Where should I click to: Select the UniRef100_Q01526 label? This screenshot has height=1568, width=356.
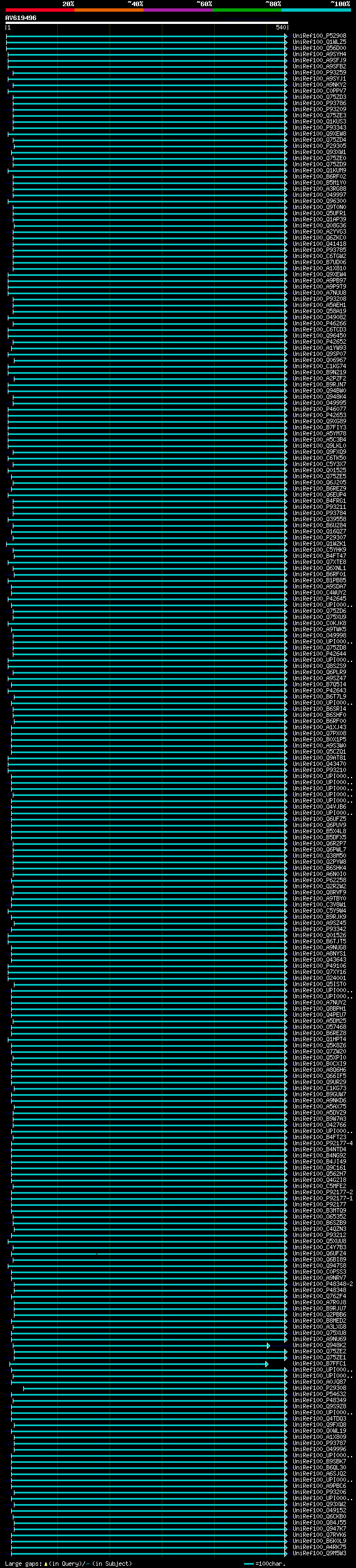[319, 936]
